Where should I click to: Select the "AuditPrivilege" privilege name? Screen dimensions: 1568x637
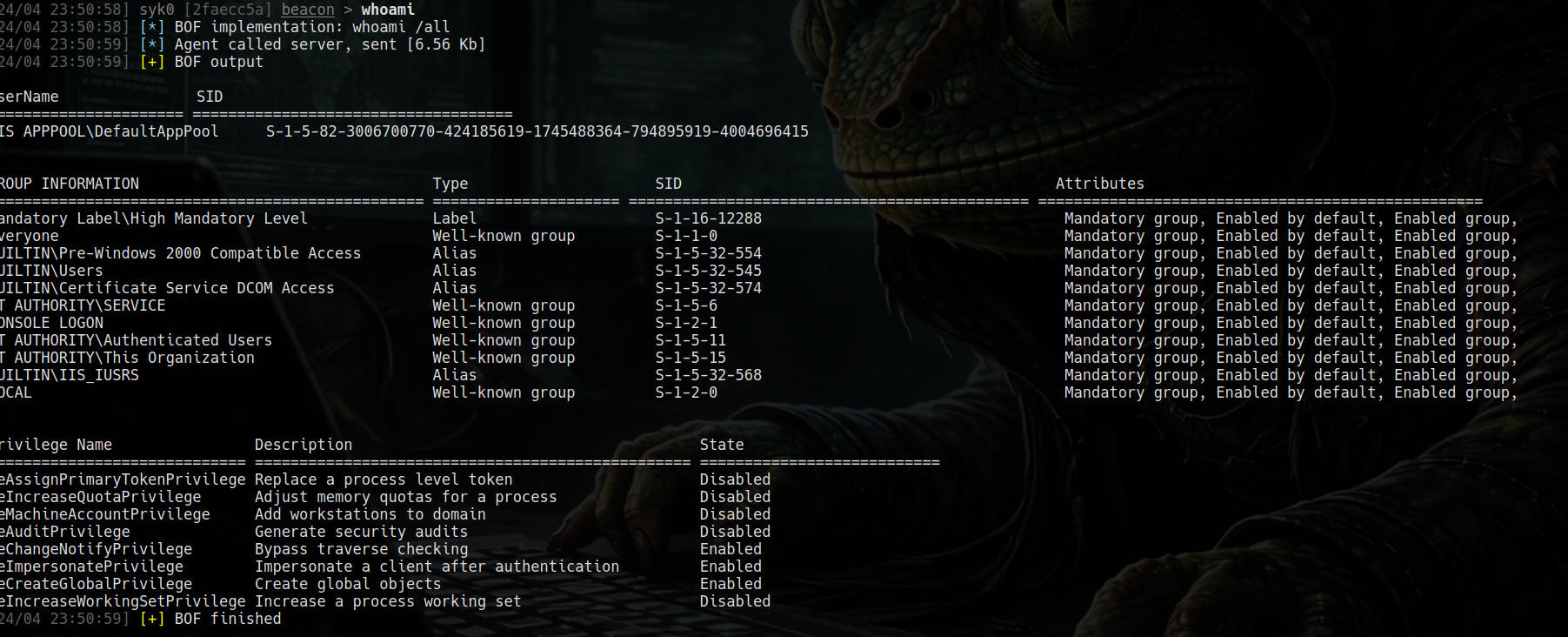point(68,532)
